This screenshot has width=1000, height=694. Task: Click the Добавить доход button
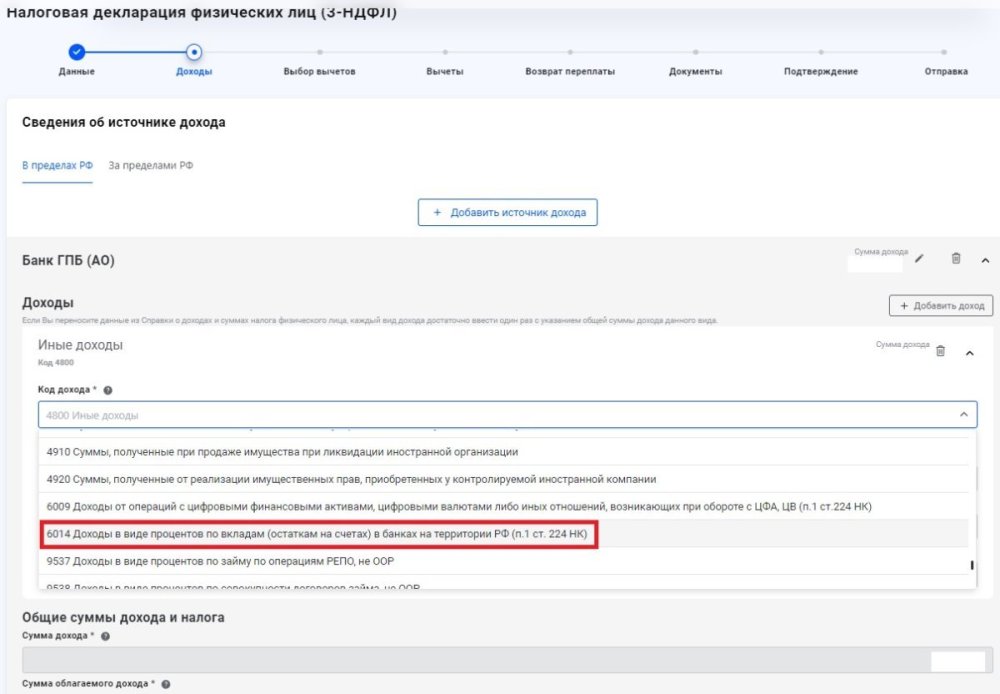point(940,305)
